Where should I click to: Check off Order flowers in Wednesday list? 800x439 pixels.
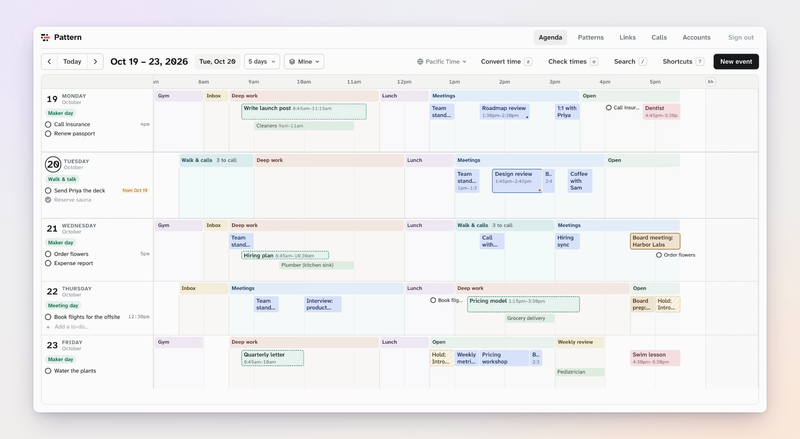point(48,254)
